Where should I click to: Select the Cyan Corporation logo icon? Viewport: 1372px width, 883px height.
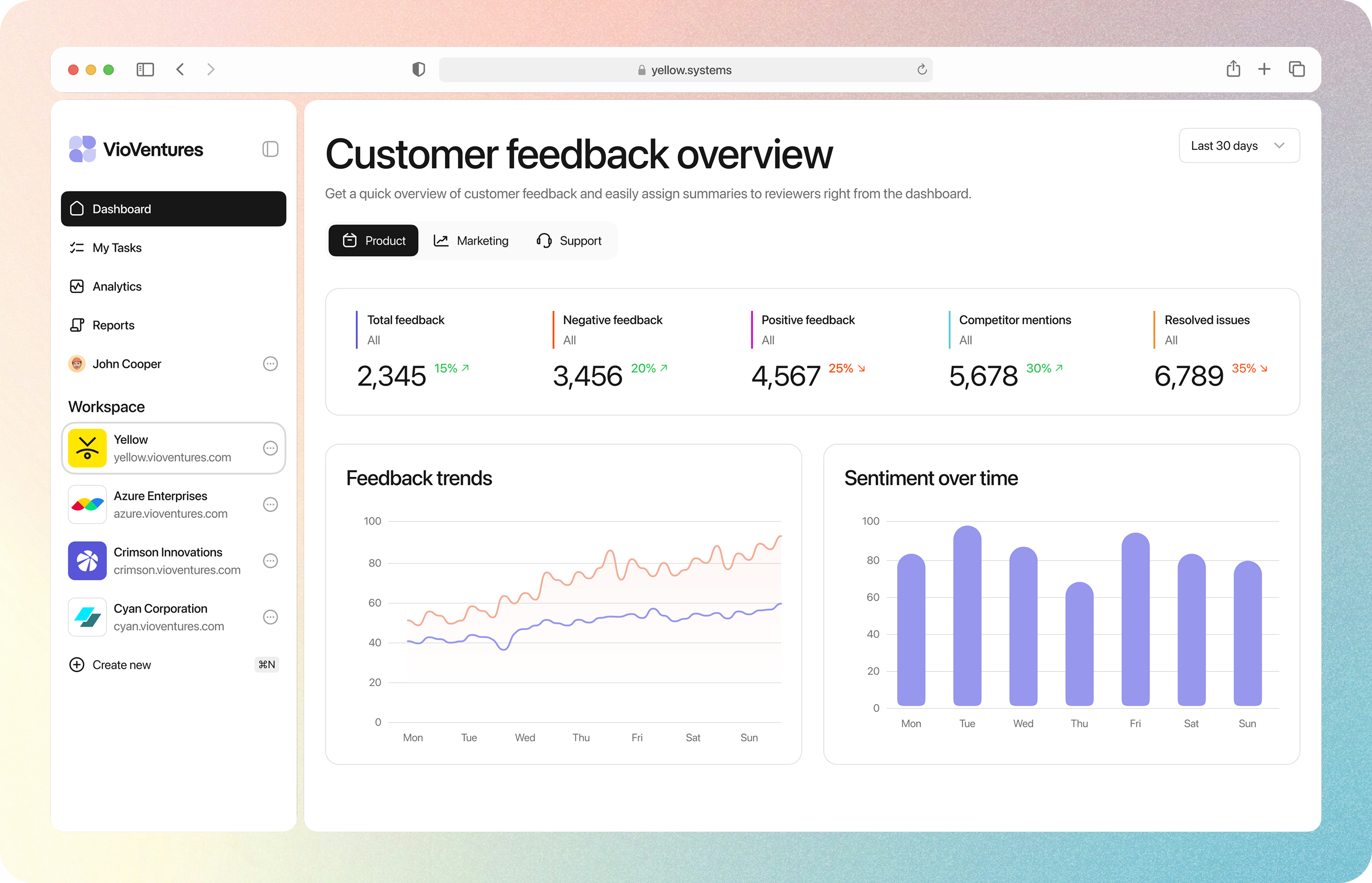(x=87, y=617)
